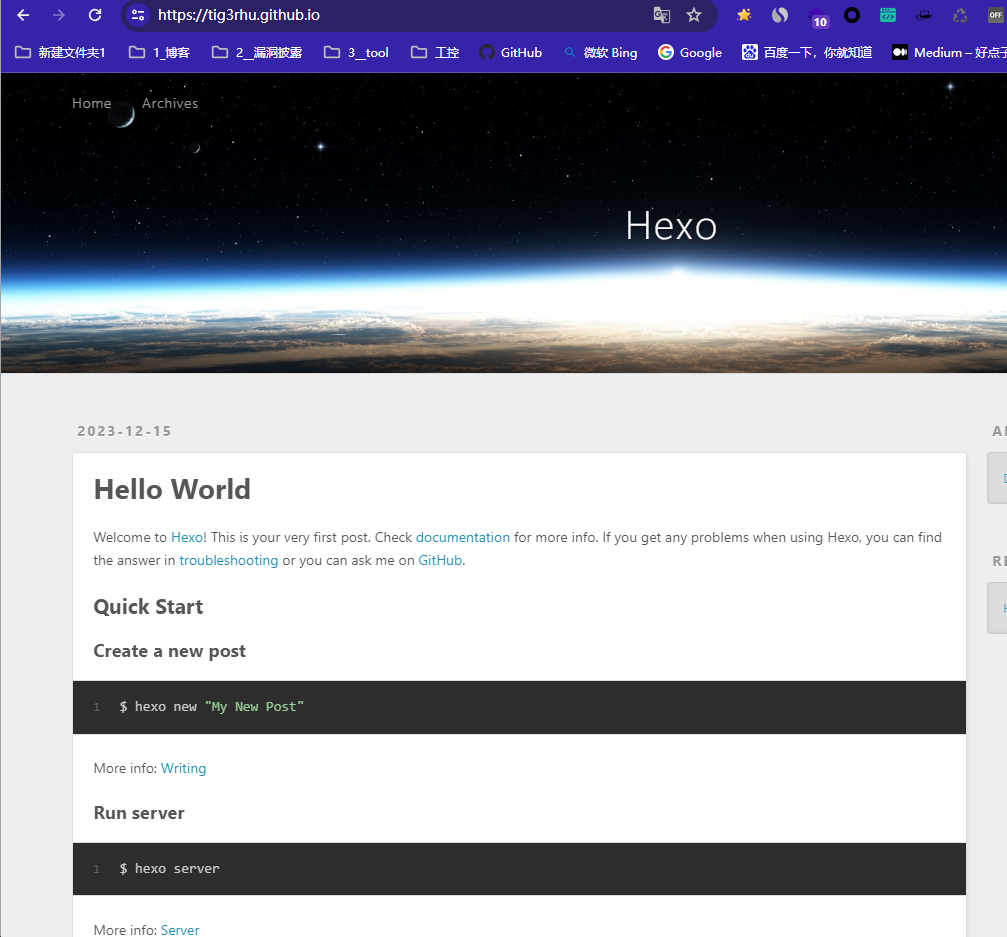Open the 工控 bookmark folder
This screenshot has height=937, width=1007.
(435, 52)
